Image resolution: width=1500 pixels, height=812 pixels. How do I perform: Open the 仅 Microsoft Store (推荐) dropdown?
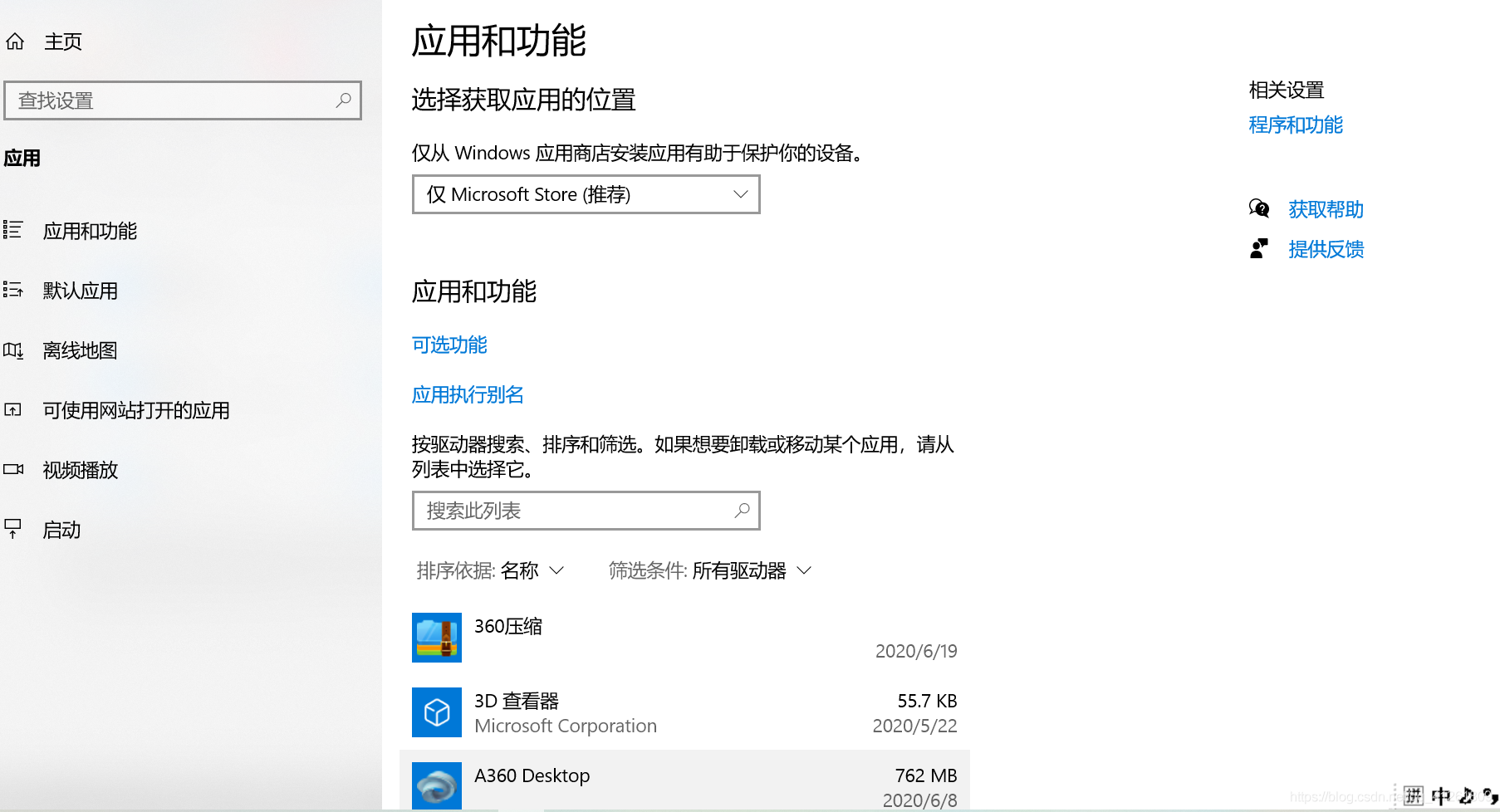click(586, 194)
